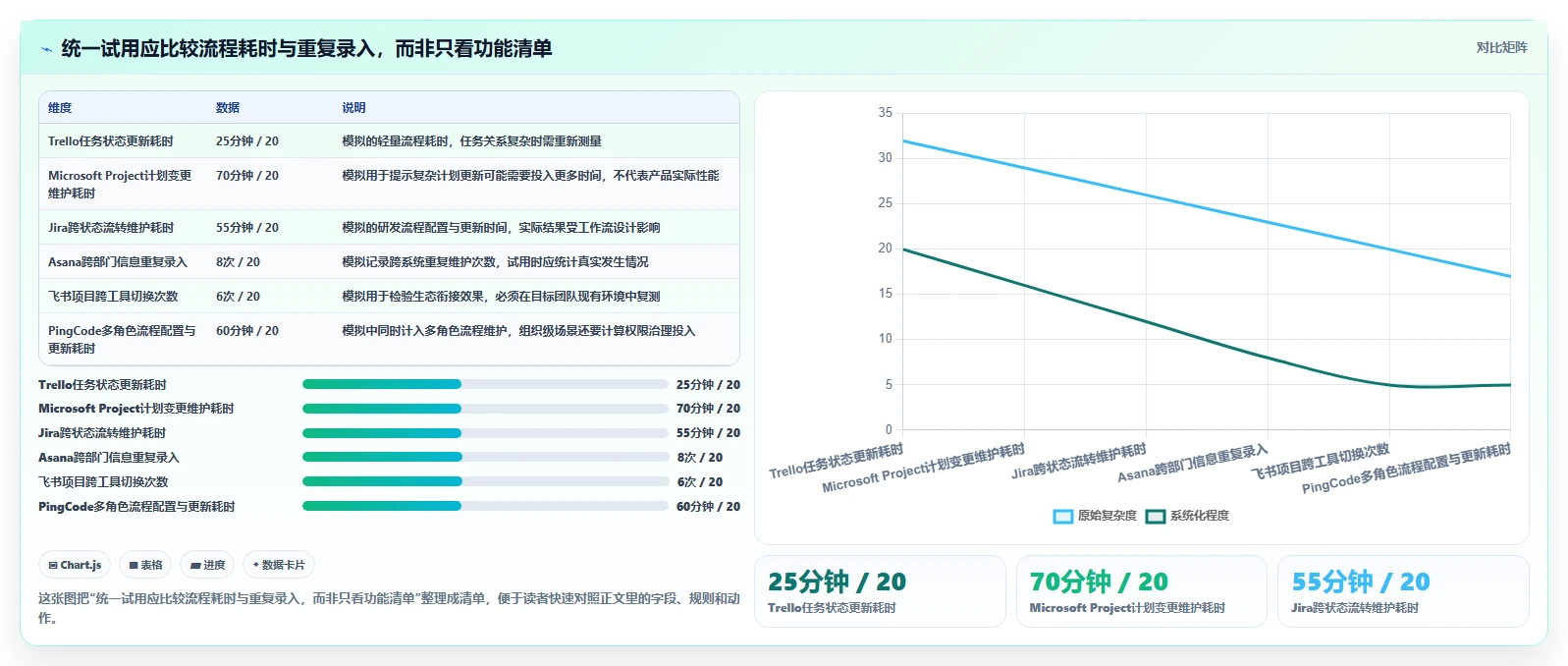Click the 60分钟 / 20 value beside PingCode progress bar

tap(708, 507)
